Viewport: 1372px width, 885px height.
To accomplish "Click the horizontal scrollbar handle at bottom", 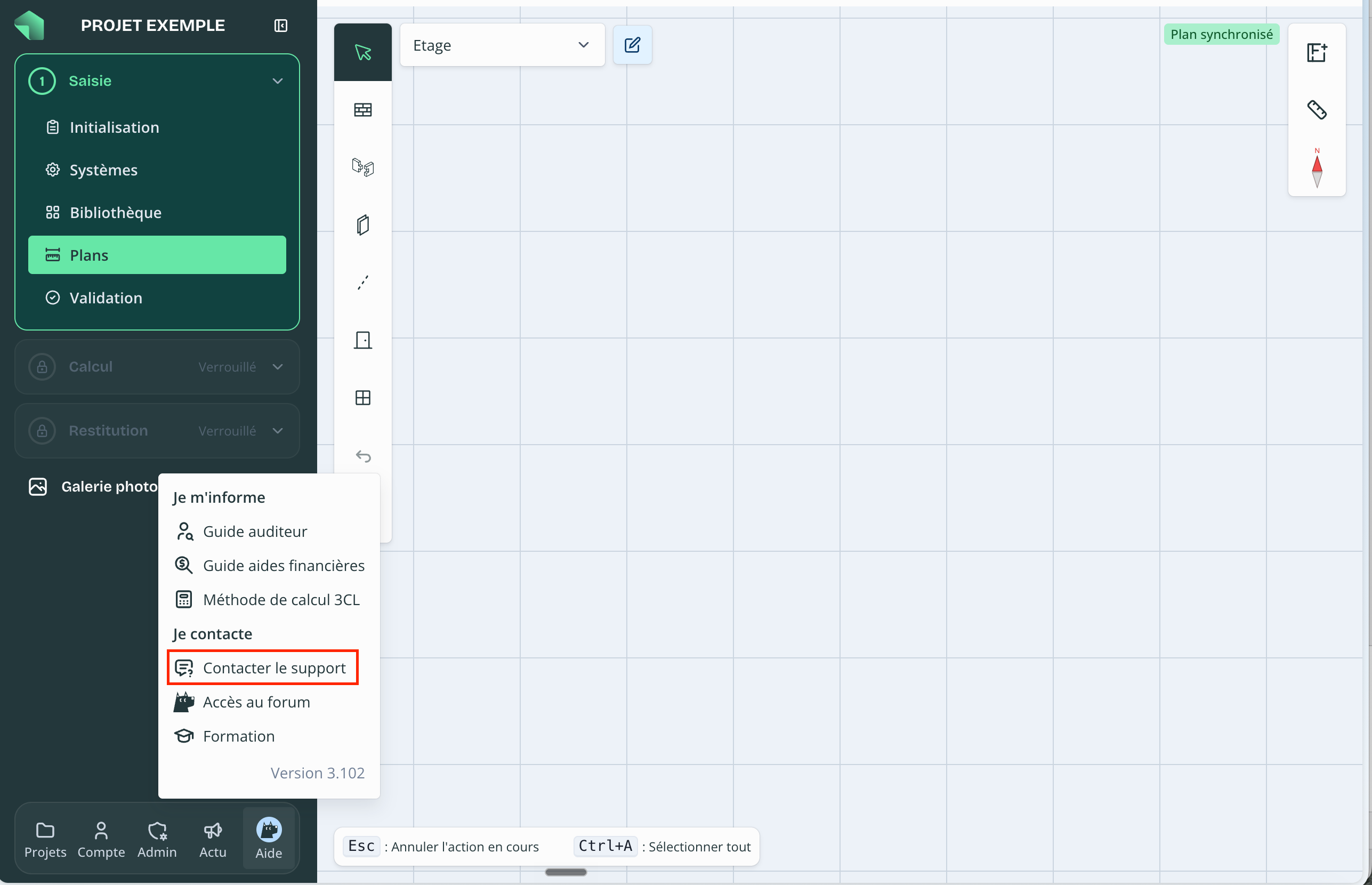I will [566, 872].
